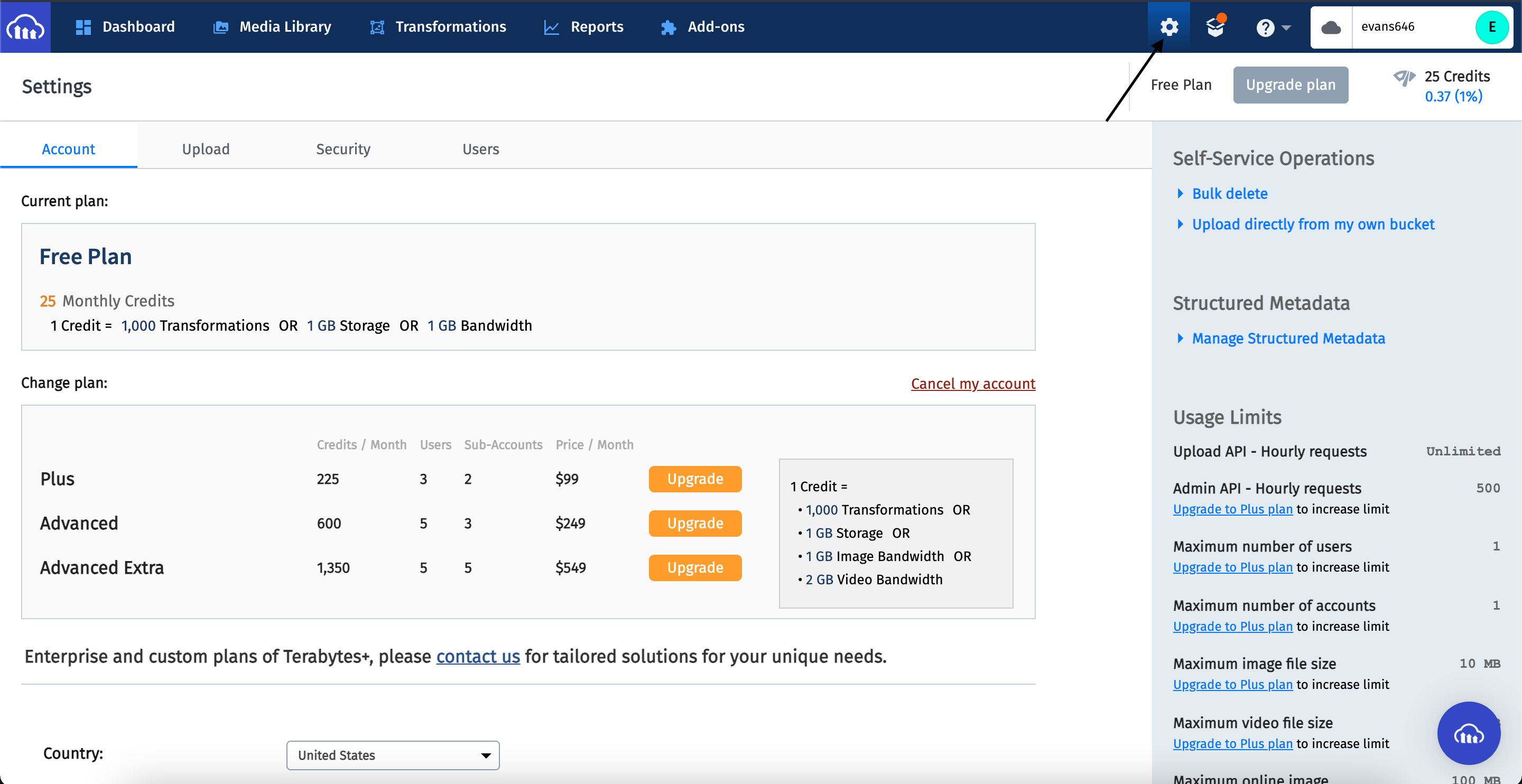1522x784 pixels.
Task: Click the Cloudinary logo
Action: [x=25, y=26]
